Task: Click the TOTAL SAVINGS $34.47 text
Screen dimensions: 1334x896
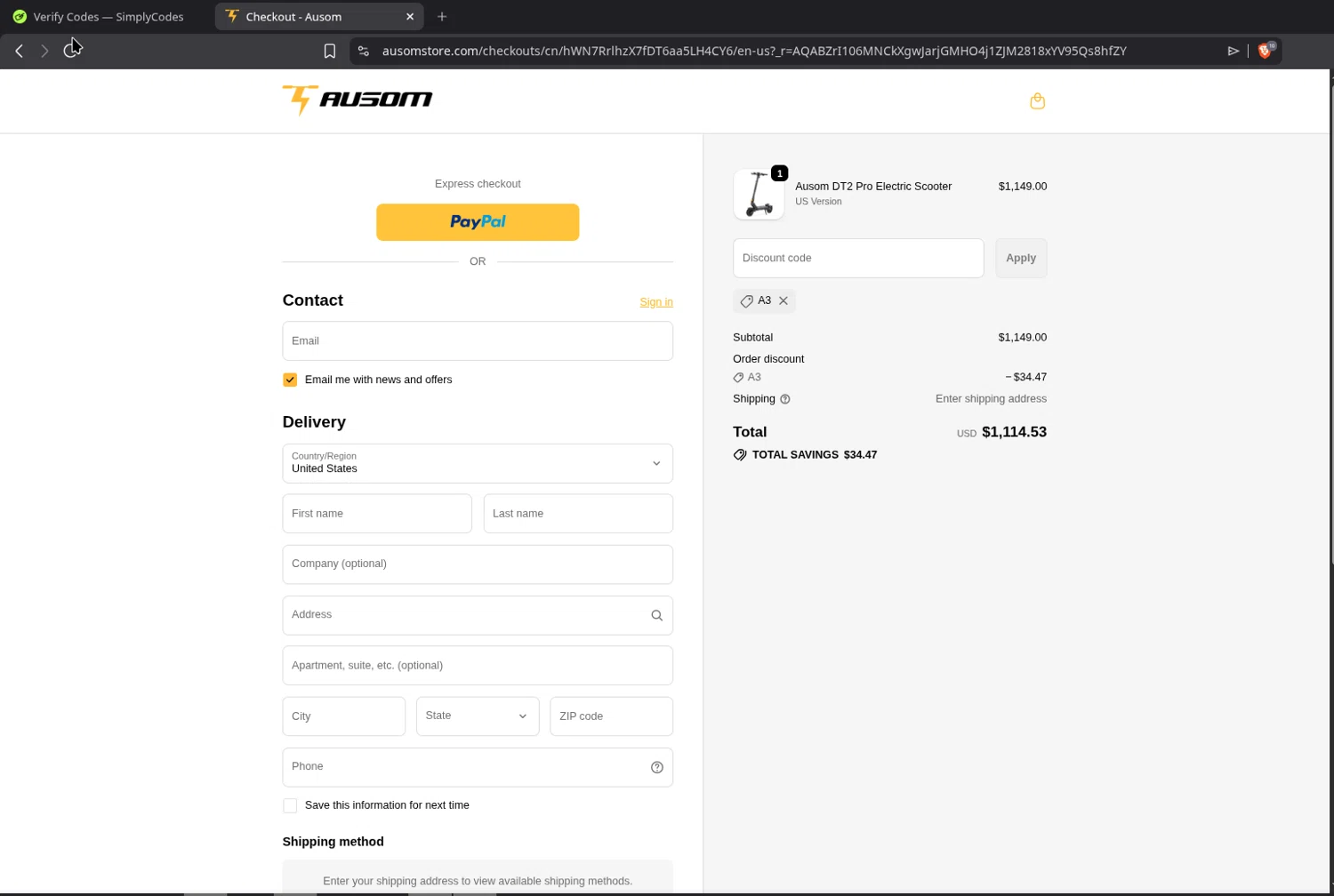Action: [x=815, y=455]
